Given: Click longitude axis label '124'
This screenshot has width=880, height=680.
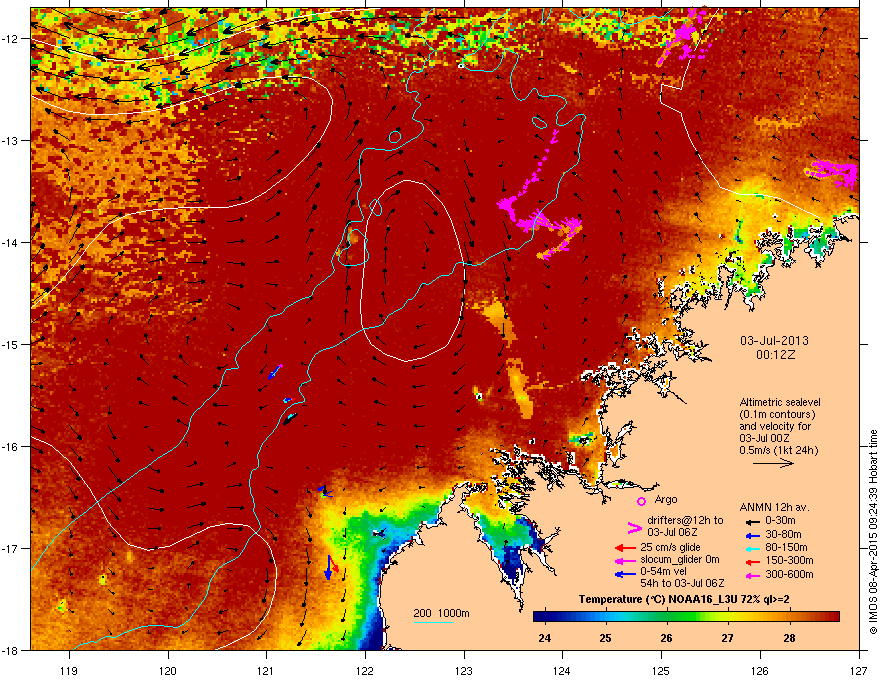Looking at the screenshot, I should coord(562,670).
